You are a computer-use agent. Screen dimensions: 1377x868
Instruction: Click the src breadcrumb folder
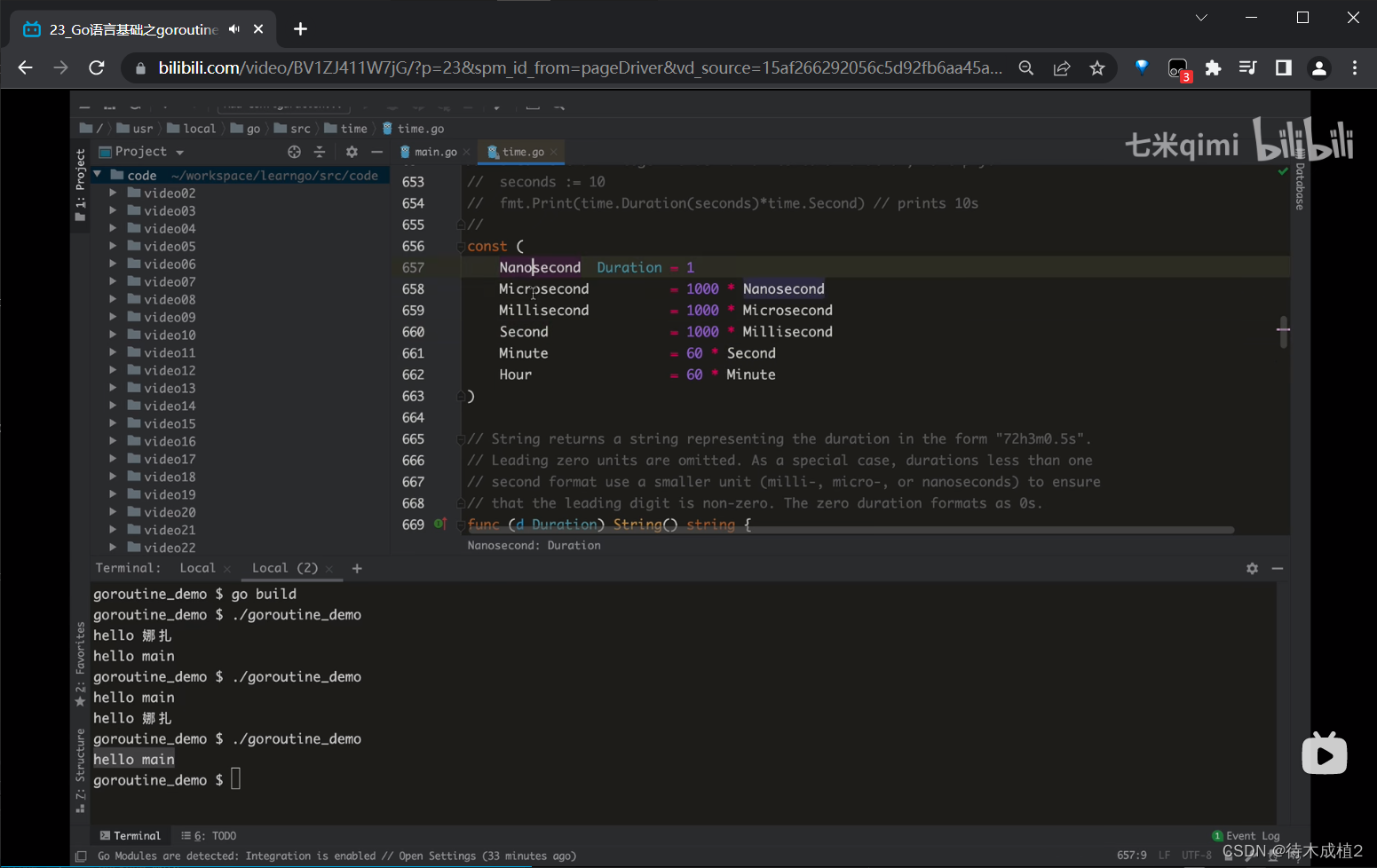[x=292, y=129]
